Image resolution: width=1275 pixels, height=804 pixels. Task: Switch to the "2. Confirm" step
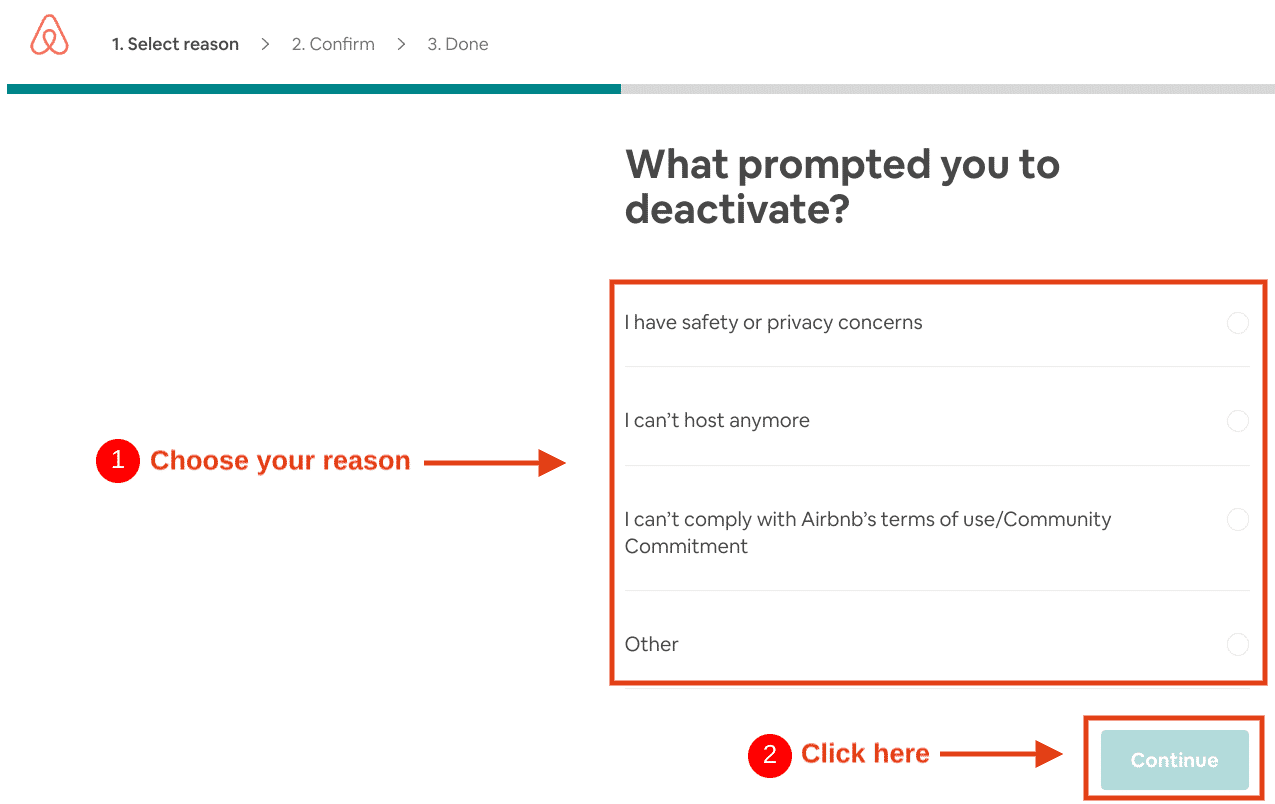point(333,44)
